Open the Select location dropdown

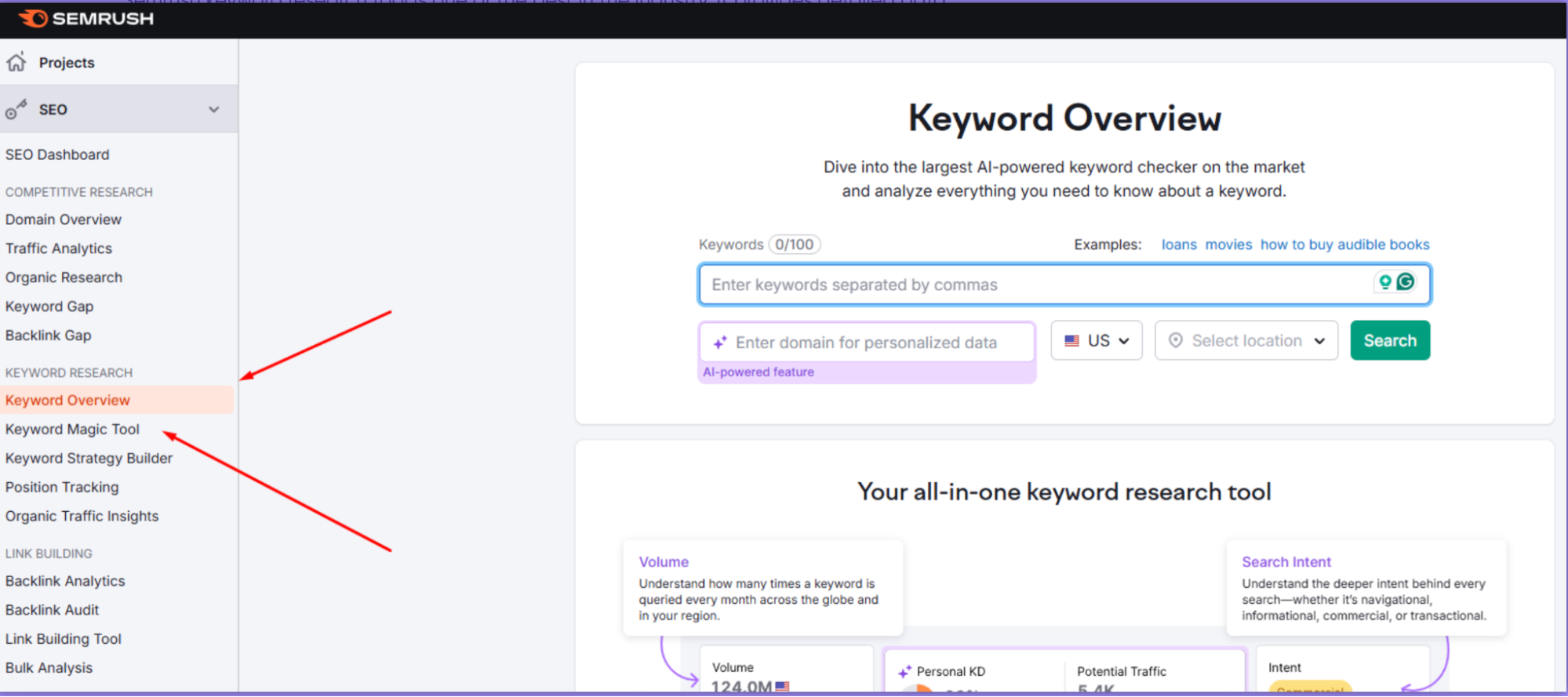tap(1246, 340)
